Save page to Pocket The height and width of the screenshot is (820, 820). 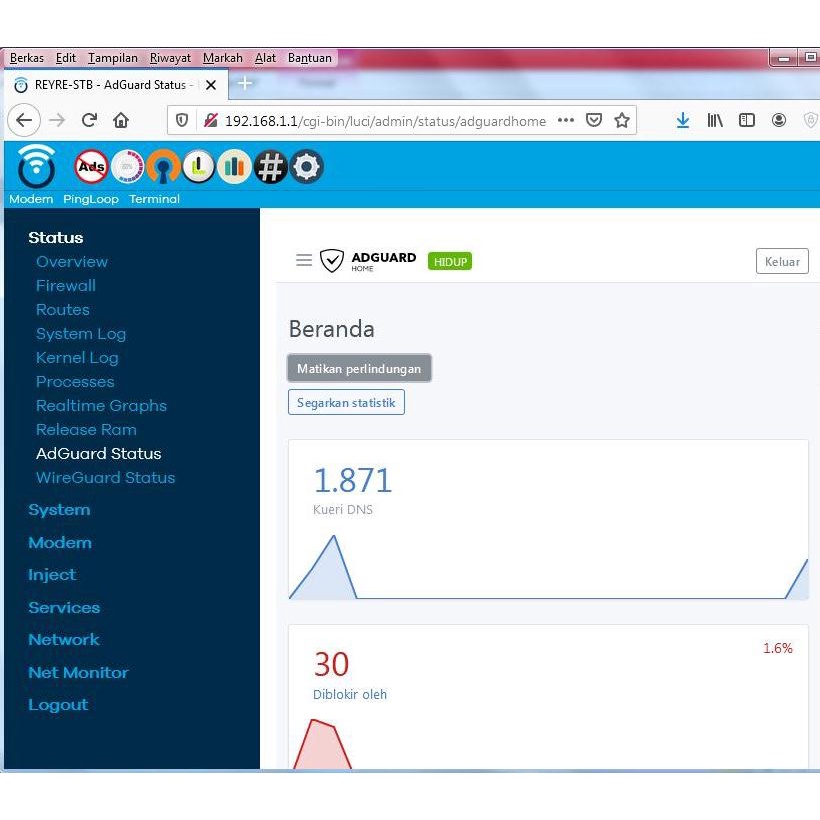594,120
